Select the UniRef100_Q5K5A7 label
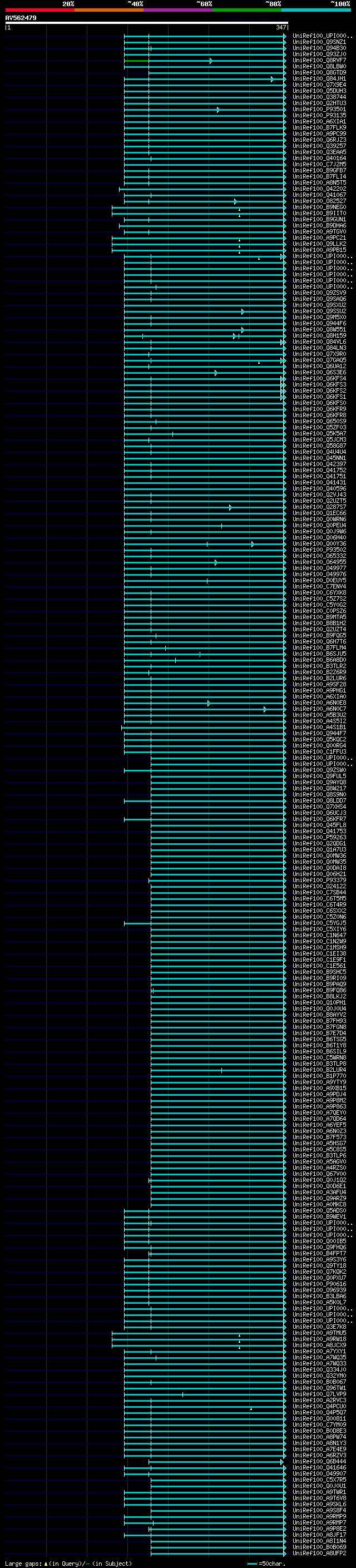This screenshot has height=1568, width=356. point(319,433)
